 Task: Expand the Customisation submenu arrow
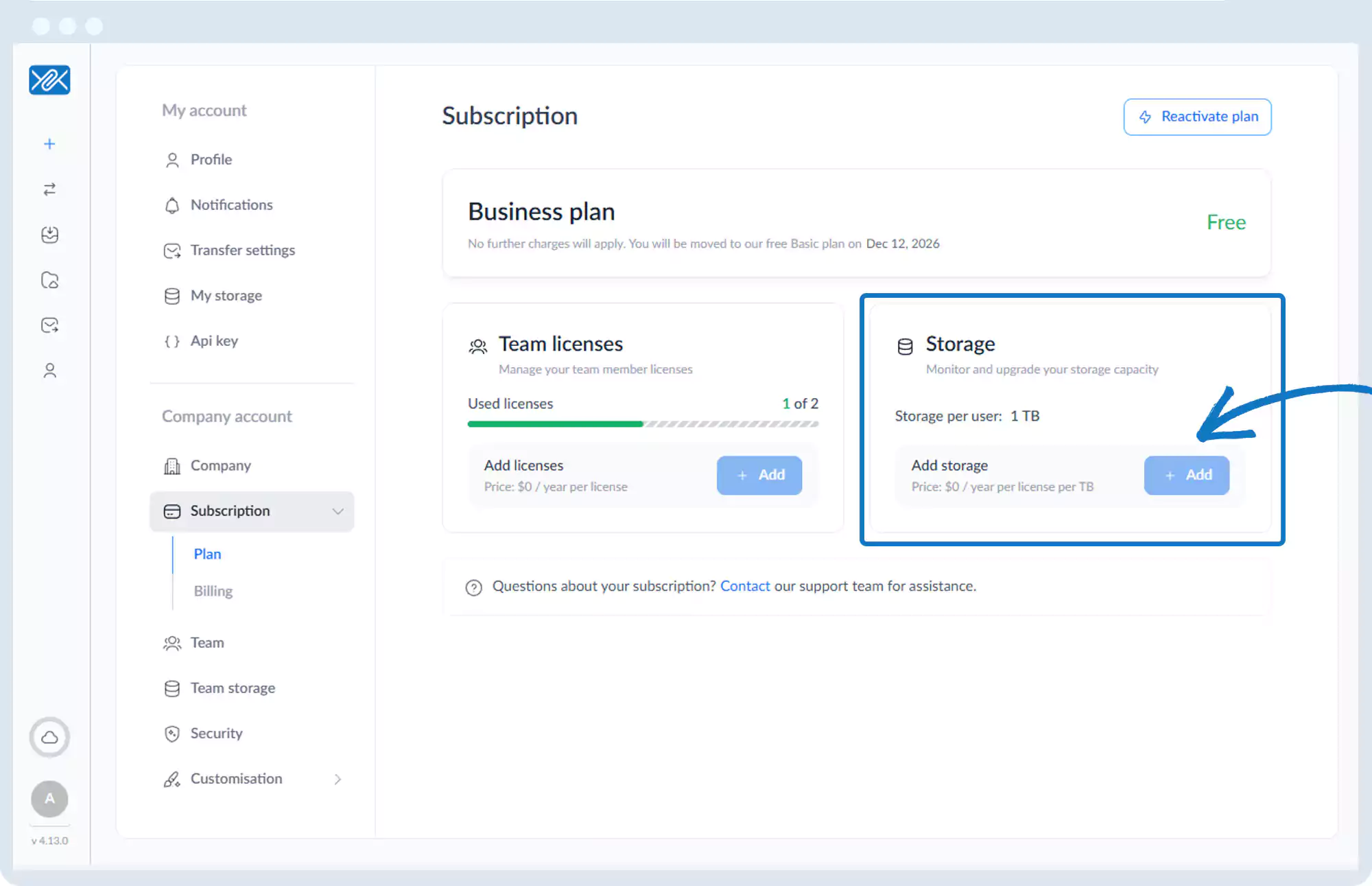click(338, 779)
